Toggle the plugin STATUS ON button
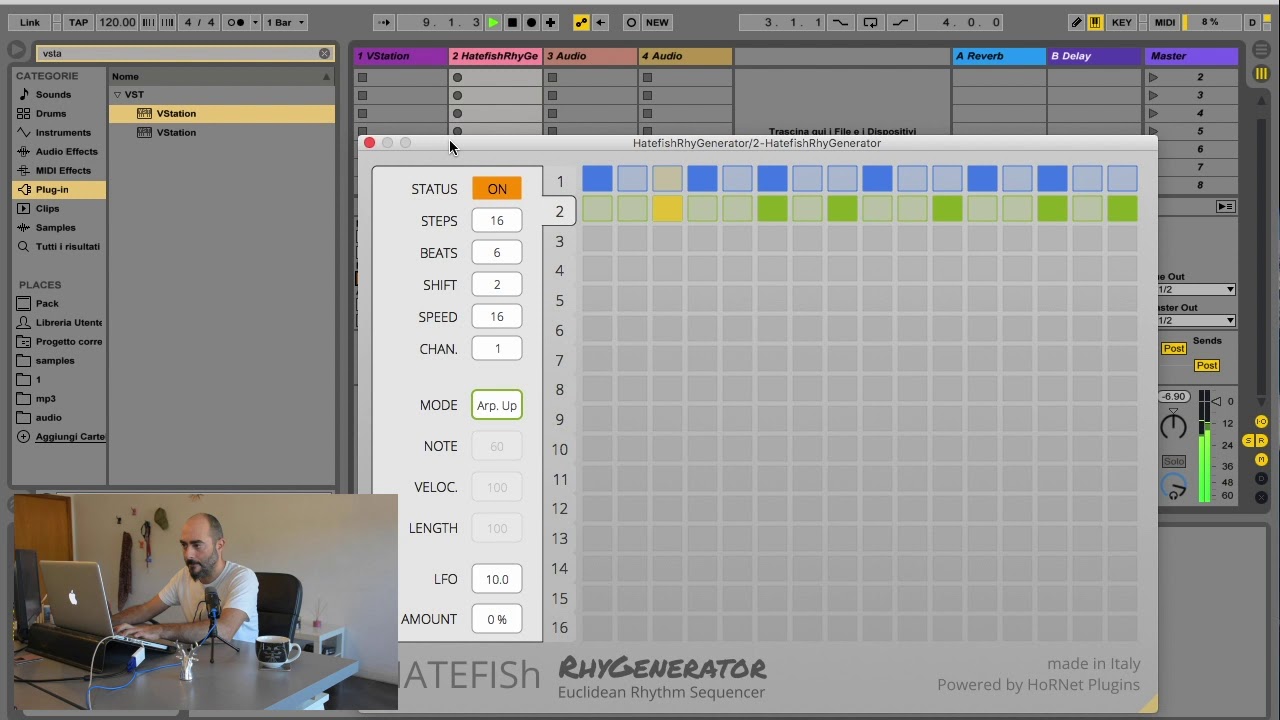Viewport: 1280px width, 720px height. coord(497,189)
